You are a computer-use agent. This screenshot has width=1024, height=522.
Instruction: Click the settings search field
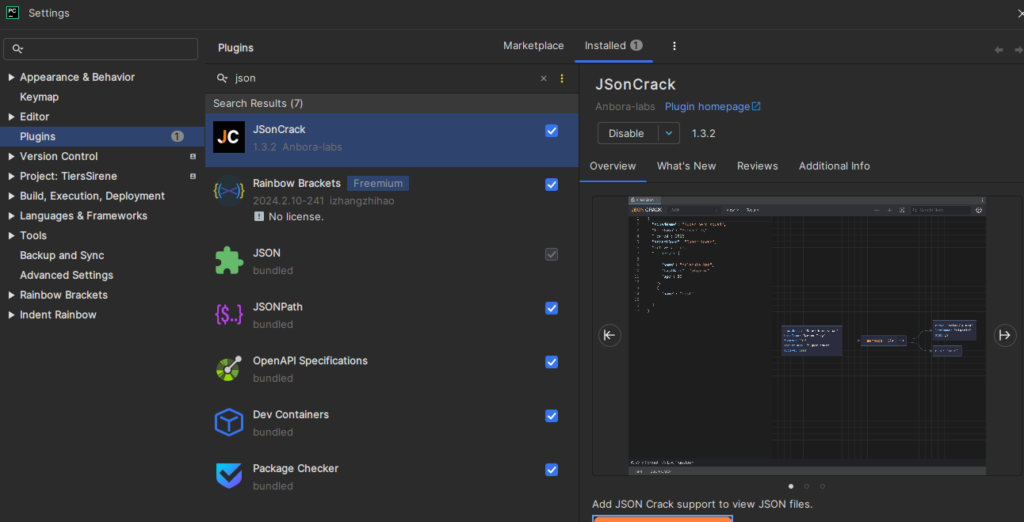pos(101,49)
